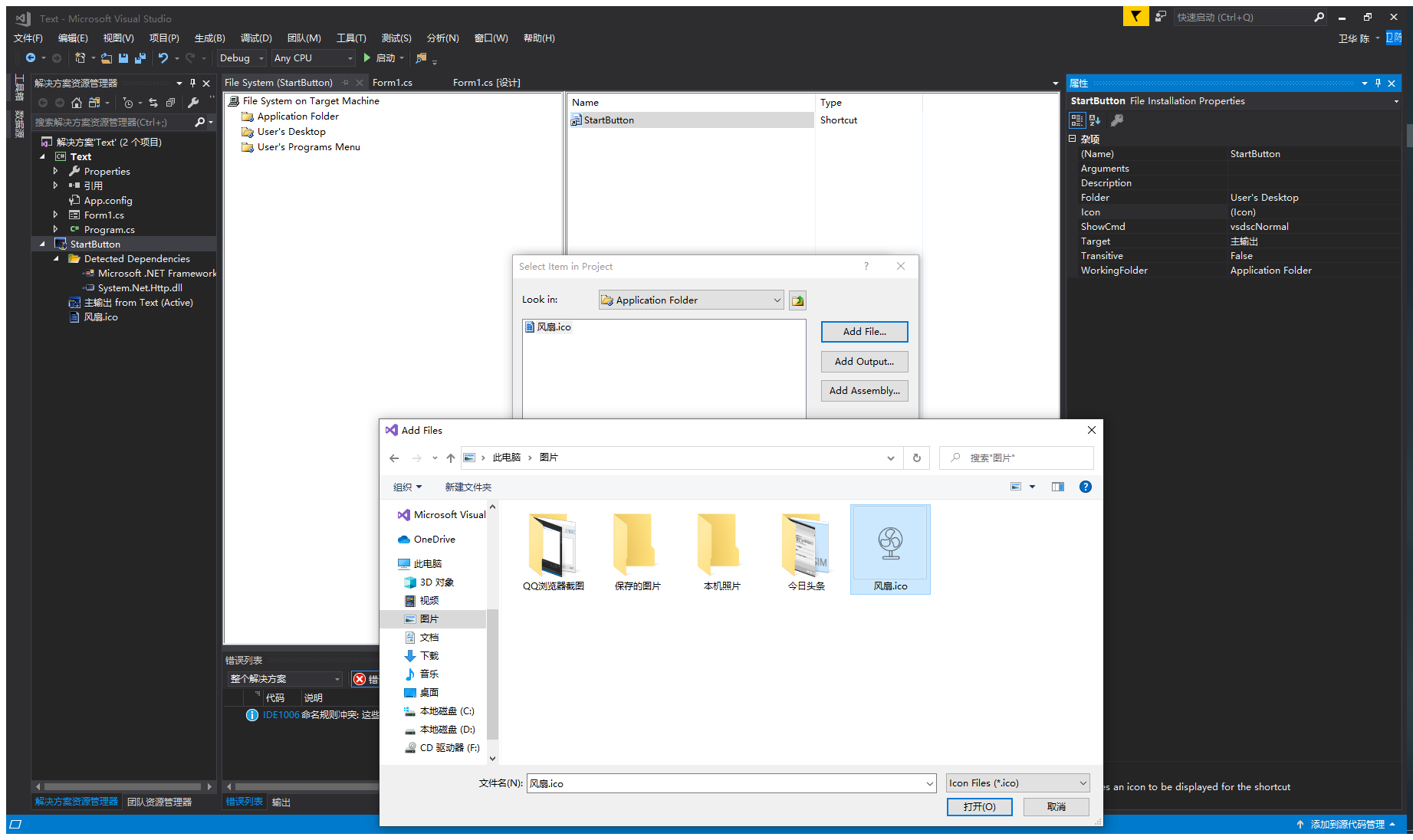The image size is (1413, 840).
Task: Click Back arrow in the Add Files dialog
Action: pos(394,458)
